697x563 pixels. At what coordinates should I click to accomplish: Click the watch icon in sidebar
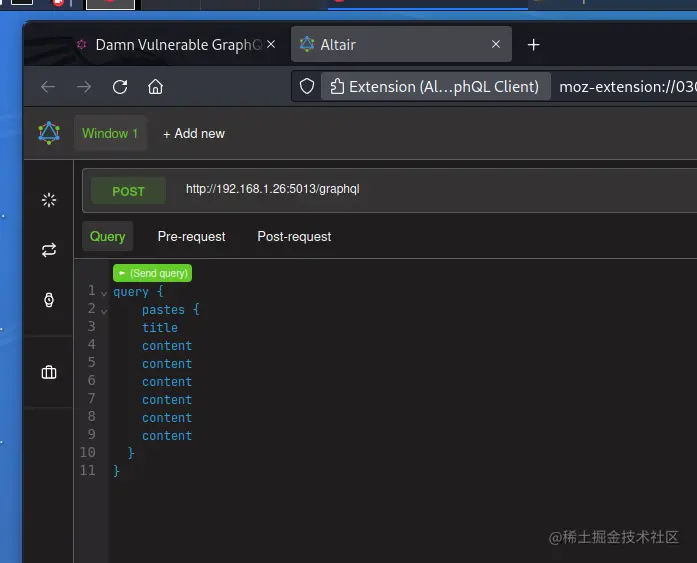(x=49, y=300)
